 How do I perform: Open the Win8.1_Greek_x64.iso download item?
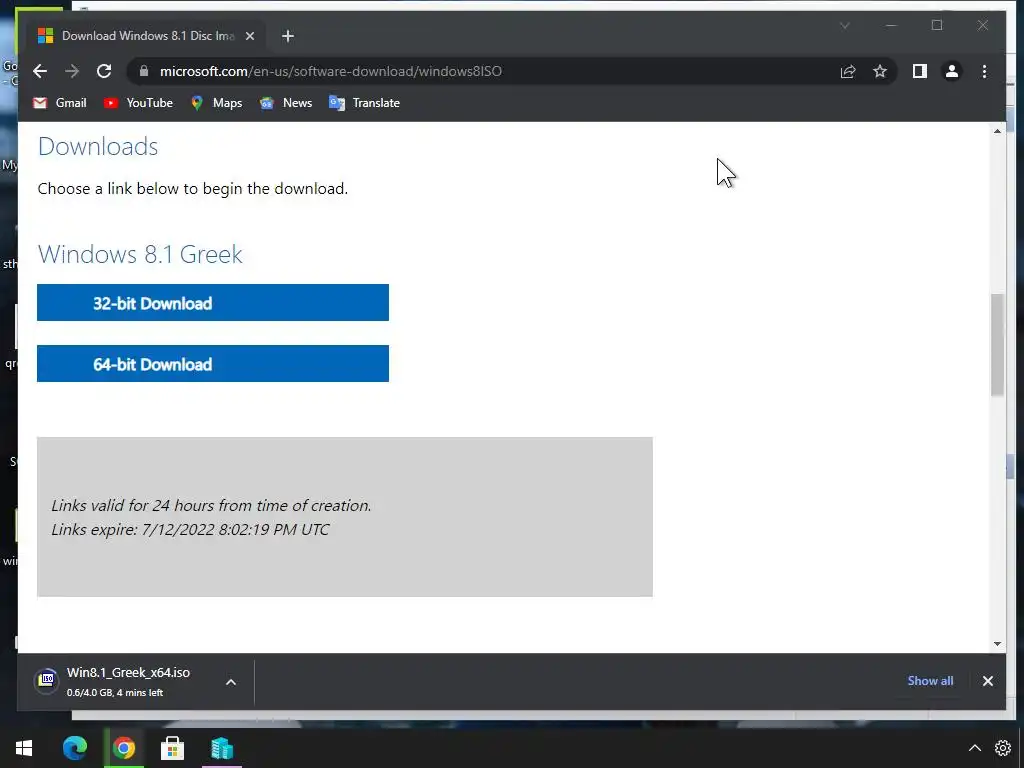128,681
